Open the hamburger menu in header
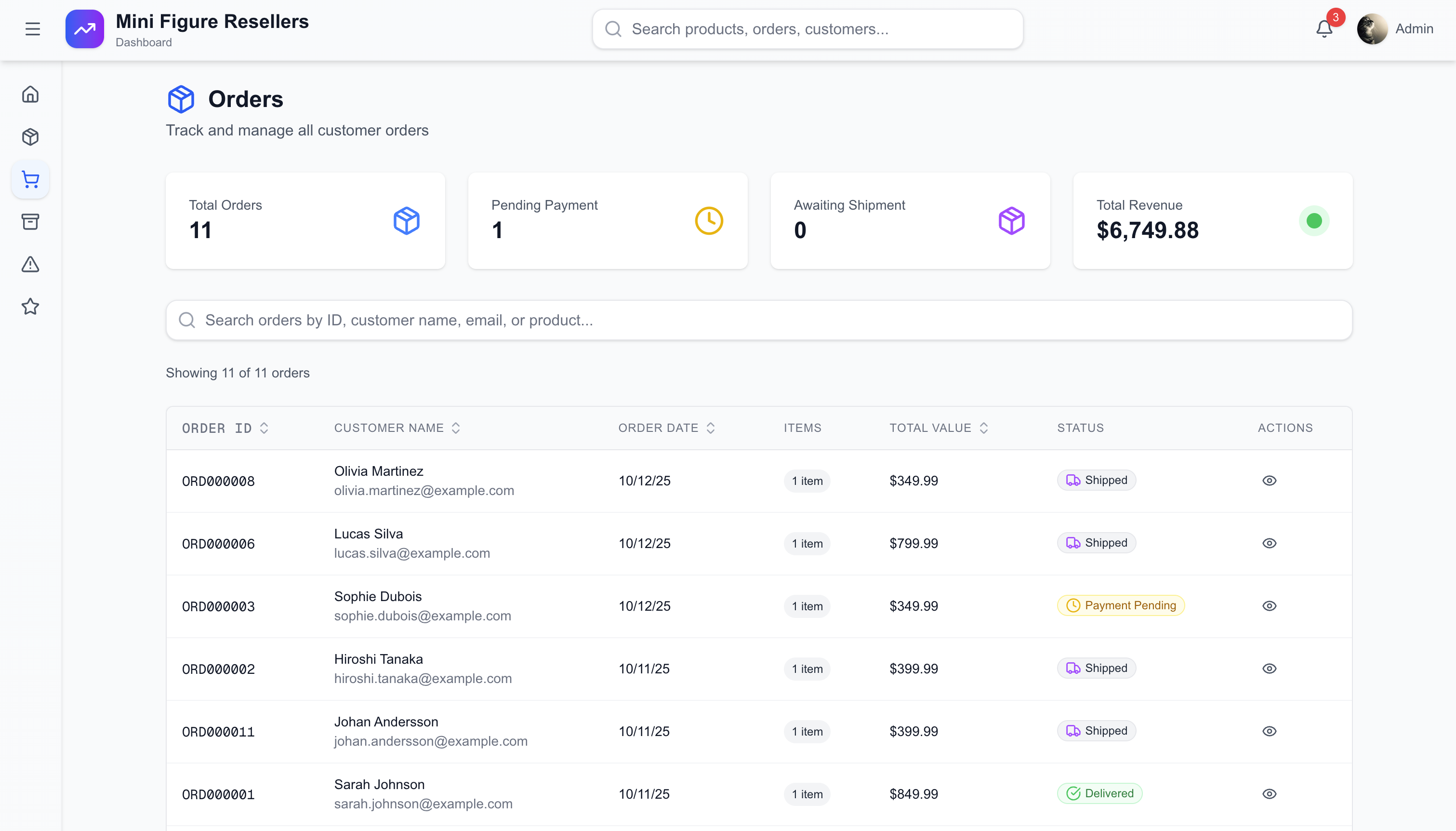This screenshot has height=831, width=1456. point(32,29)
